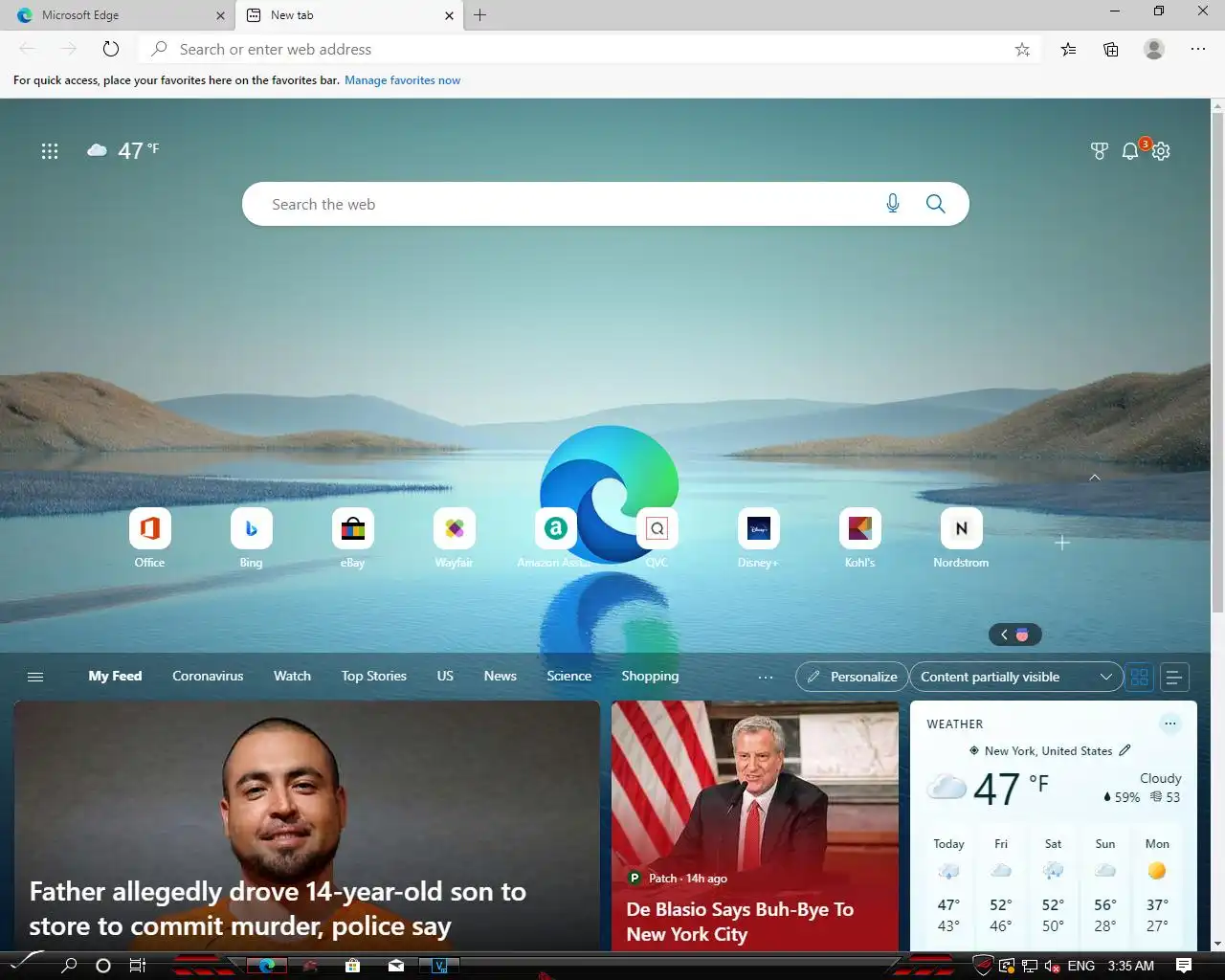Click Manage favorites now link

[402, 80]
